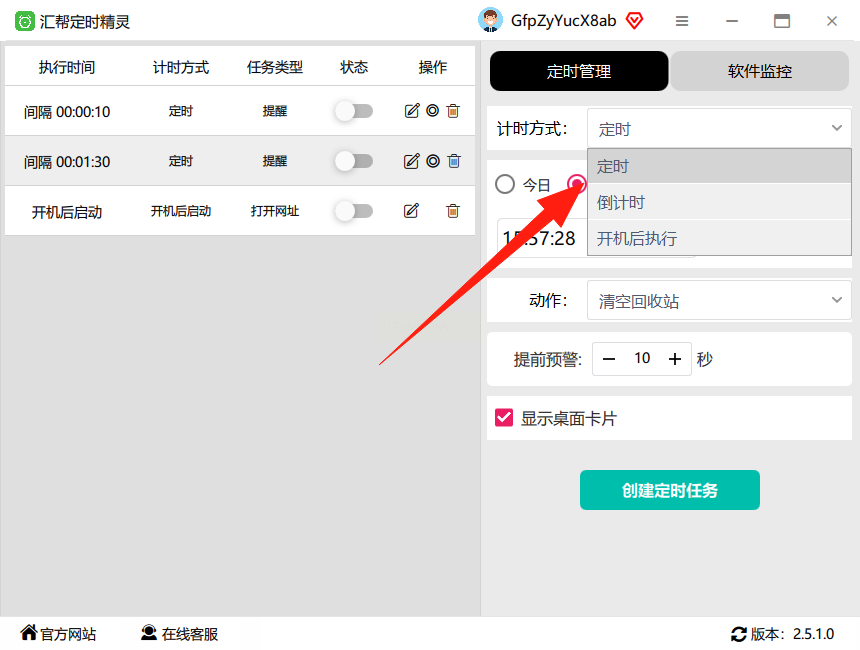This screenshot has width=860, height=650.
Task: Delete the 开机后启动 task
Action: (x=453, y=211)
